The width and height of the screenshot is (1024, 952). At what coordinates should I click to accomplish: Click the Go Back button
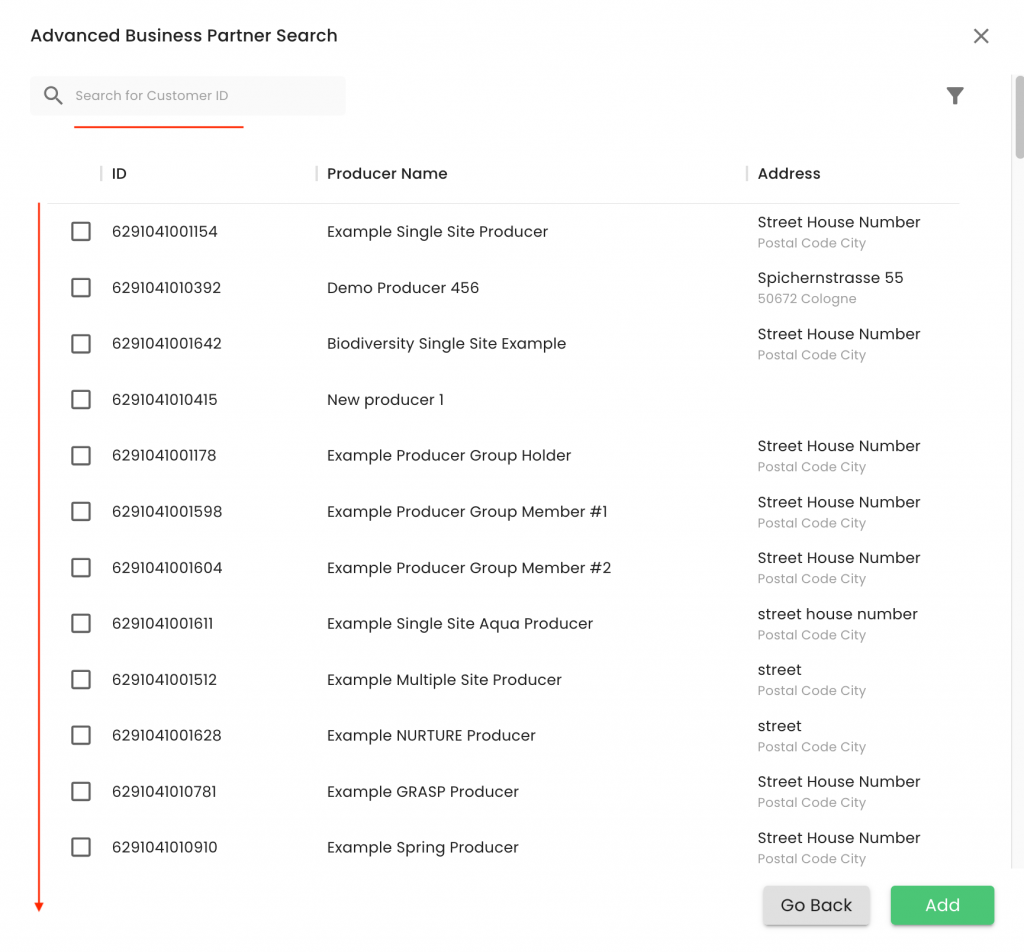point(816,905)
